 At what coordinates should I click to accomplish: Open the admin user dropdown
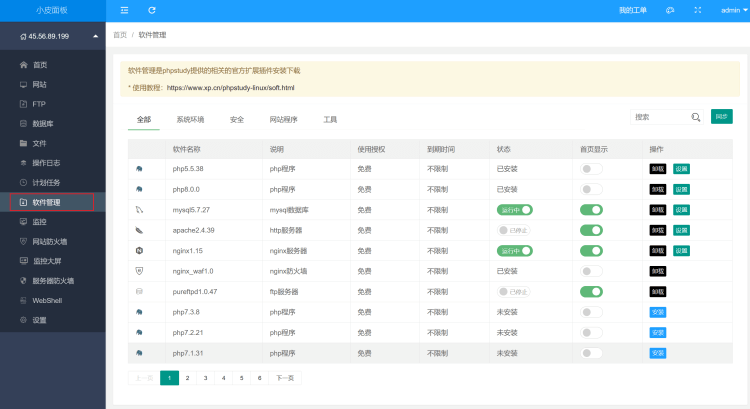[x=734, y=10]
